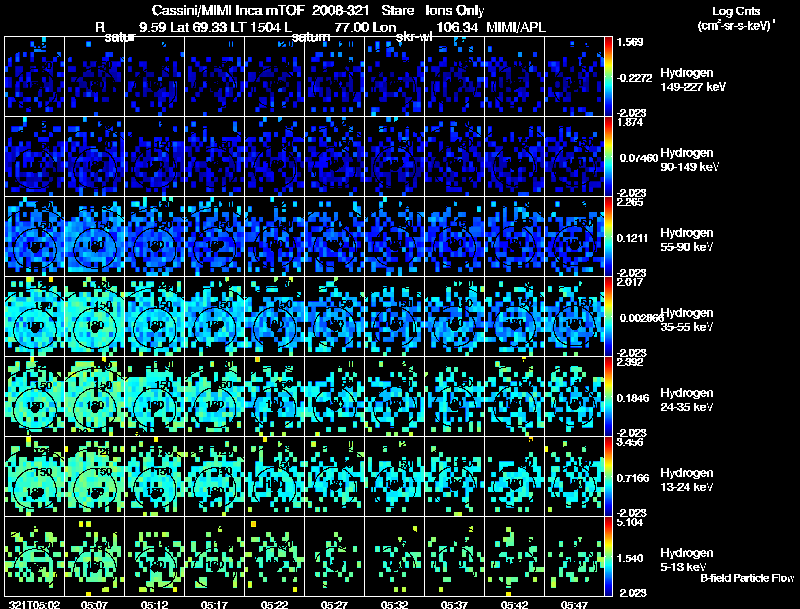Viewport: 800px width, 609px height.
Task: Click the '05:32' time axis label
Action: click(x=394, y=604)
